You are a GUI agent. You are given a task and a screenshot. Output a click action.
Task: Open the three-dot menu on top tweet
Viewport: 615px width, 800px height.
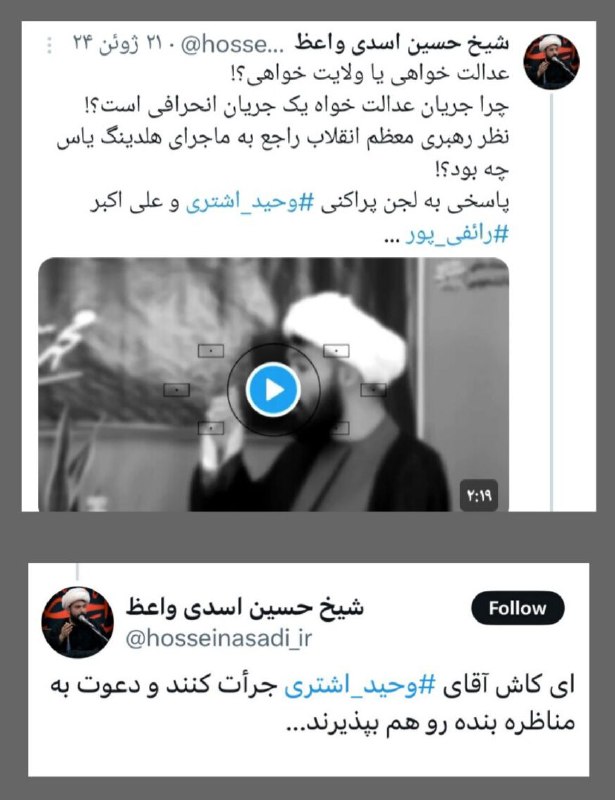[x=50, y=45]
